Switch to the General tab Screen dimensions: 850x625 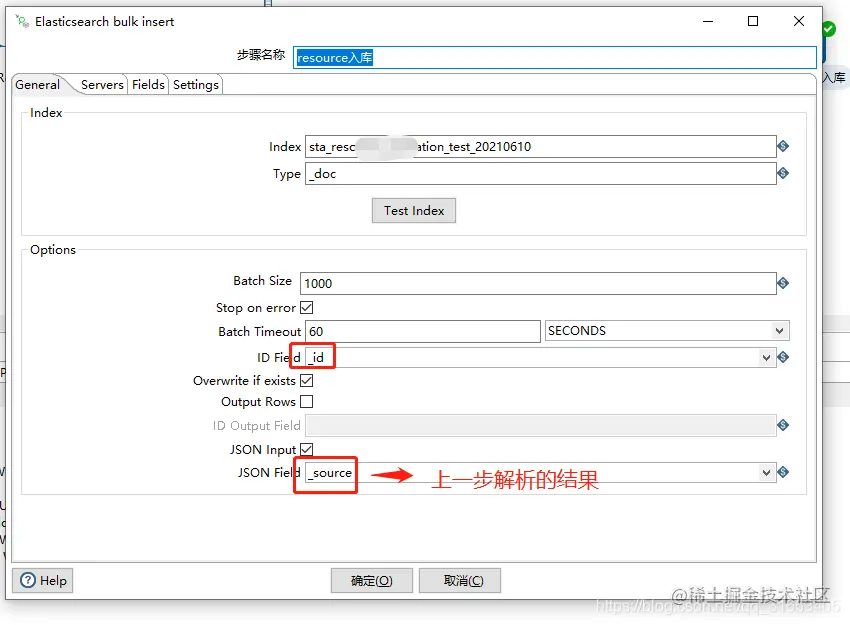coord(37,85)
